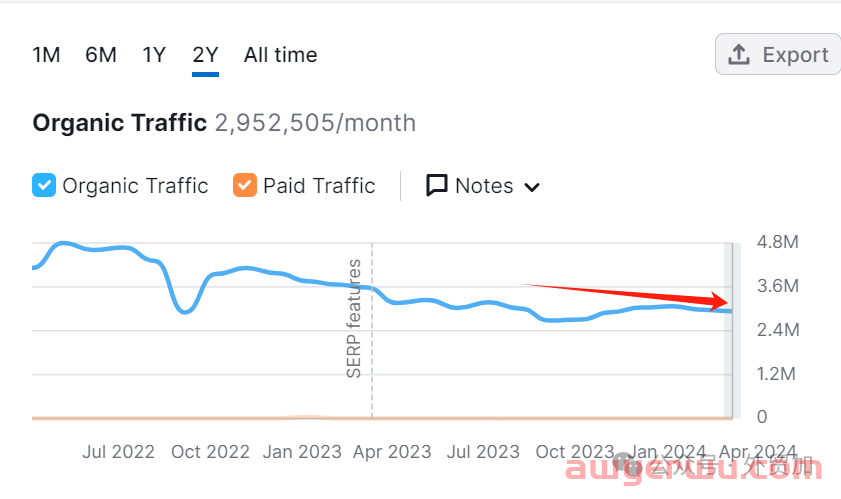
Task: Click the Jan 2023 axis label
Action: pyautogui.click(x=302, y=452)
